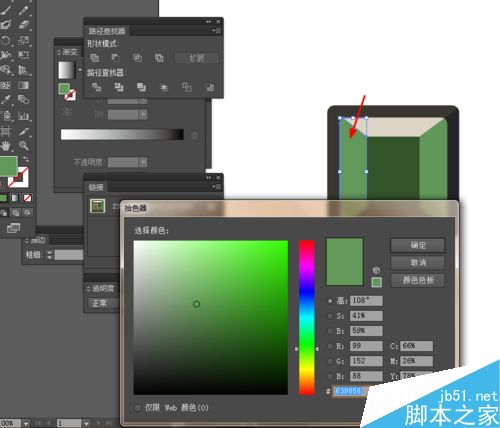This screenshot has height=428, width=500.
Task: Set toolbar paint to Gradient mode
Action: [x=15, y=198]
